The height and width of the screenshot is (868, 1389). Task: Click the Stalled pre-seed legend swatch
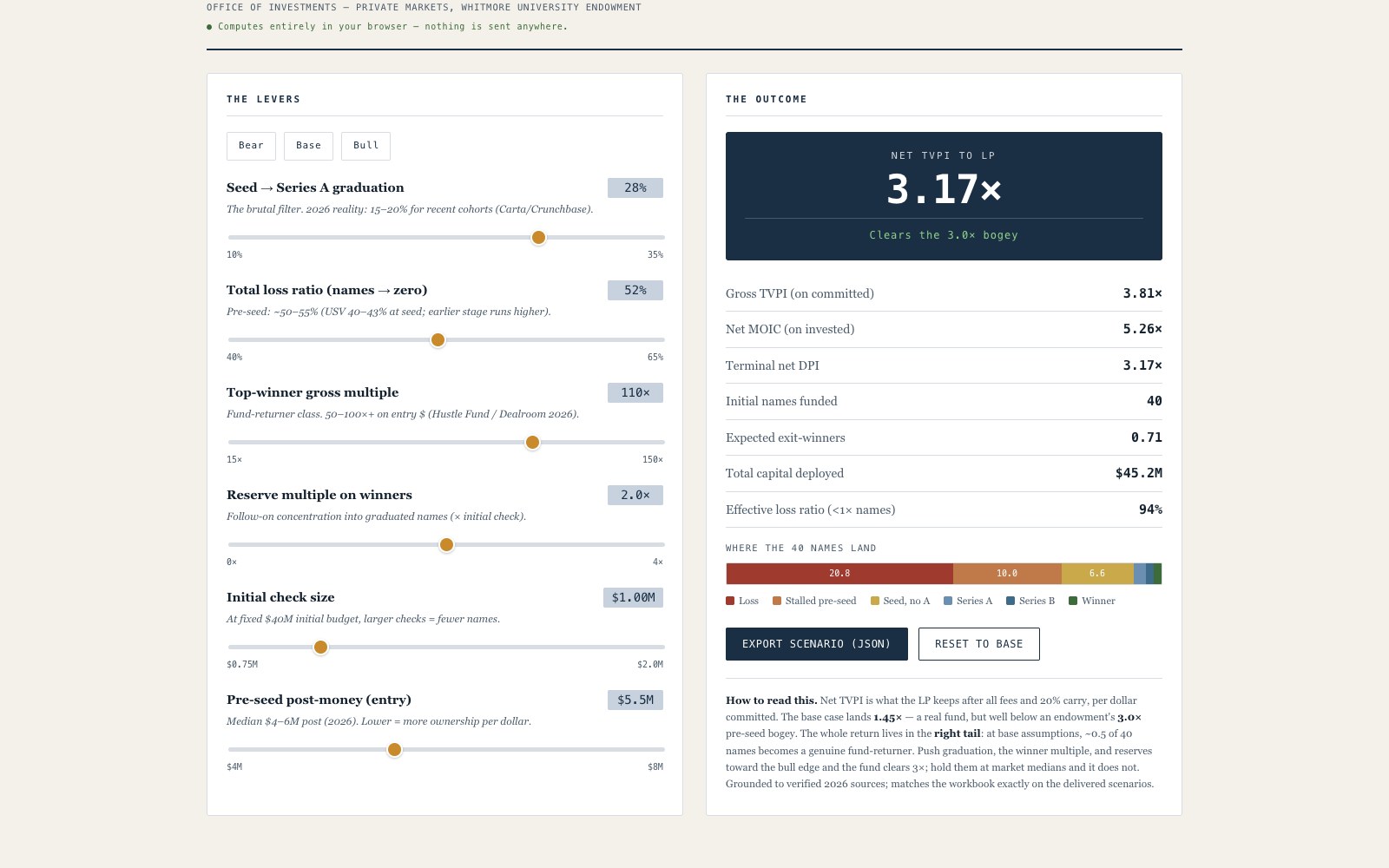[x=777, y=601]
